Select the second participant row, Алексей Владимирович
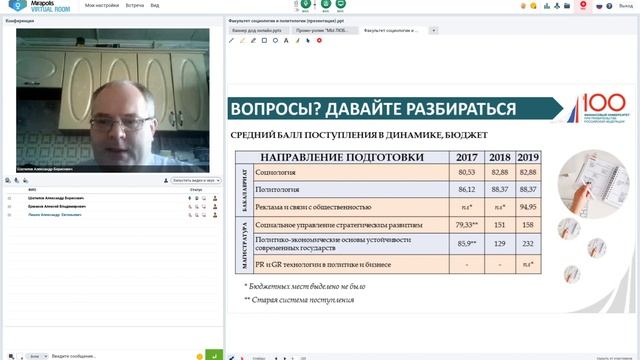640x360 pixels. click(x=113, y=207)
